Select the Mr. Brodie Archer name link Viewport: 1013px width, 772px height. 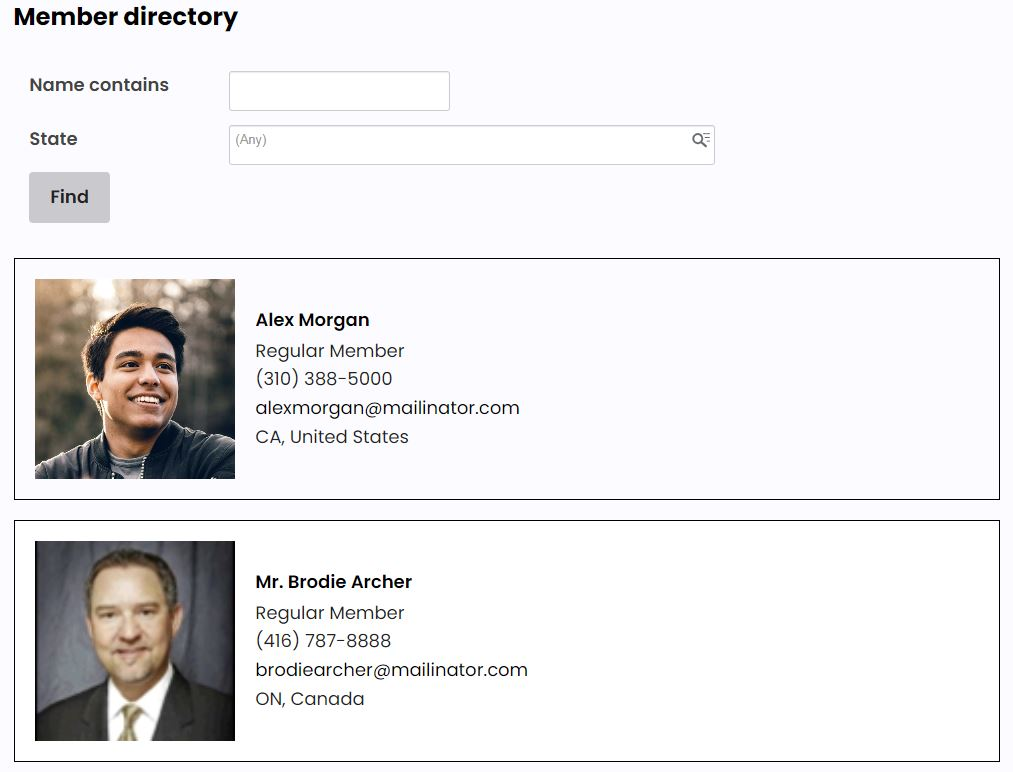point(333,582)
